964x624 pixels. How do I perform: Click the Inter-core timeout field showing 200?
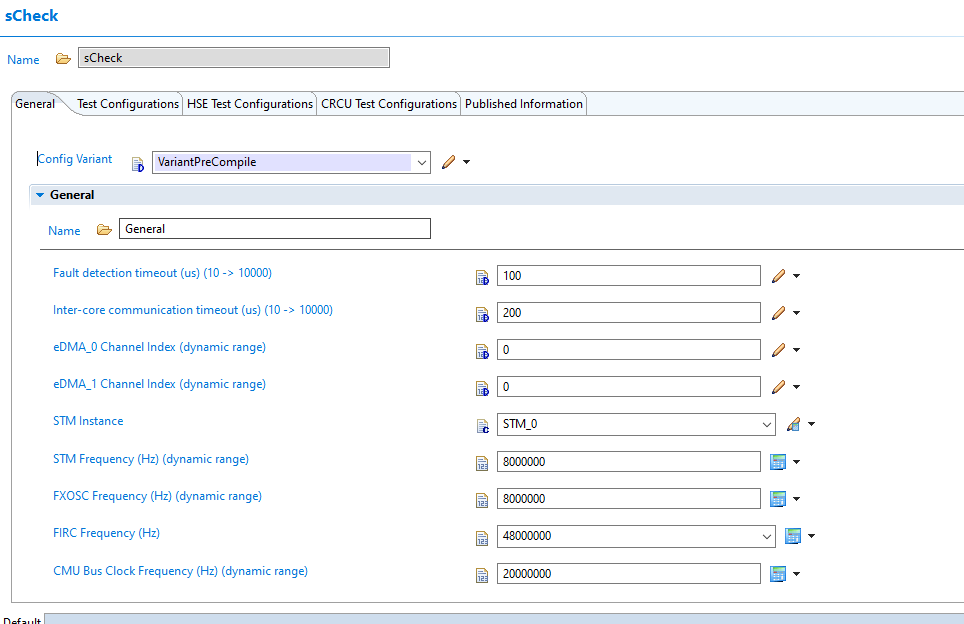(628, 312)
